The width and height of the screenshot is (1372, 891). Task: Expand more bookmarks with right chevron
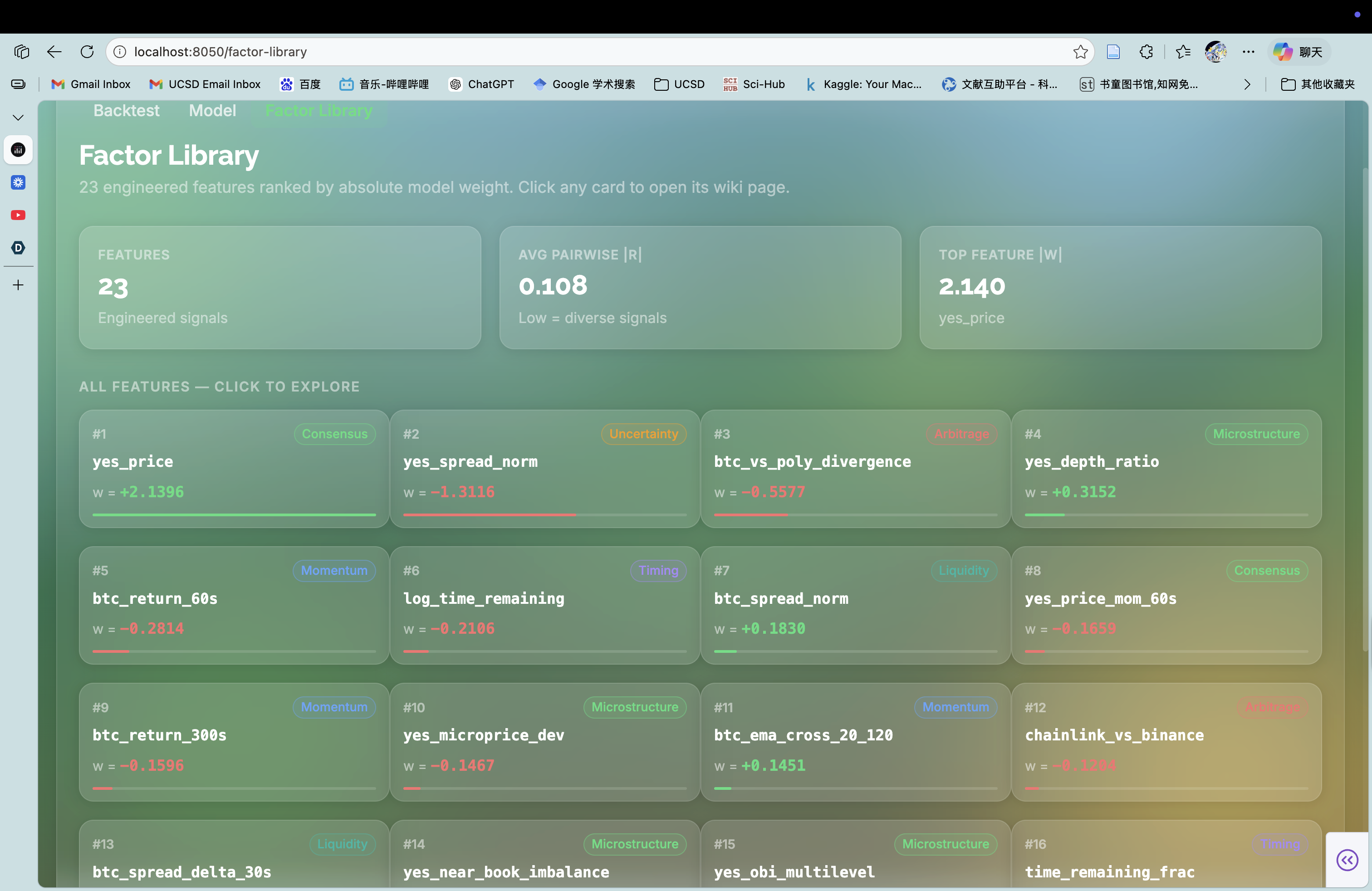click(1247, 85)
